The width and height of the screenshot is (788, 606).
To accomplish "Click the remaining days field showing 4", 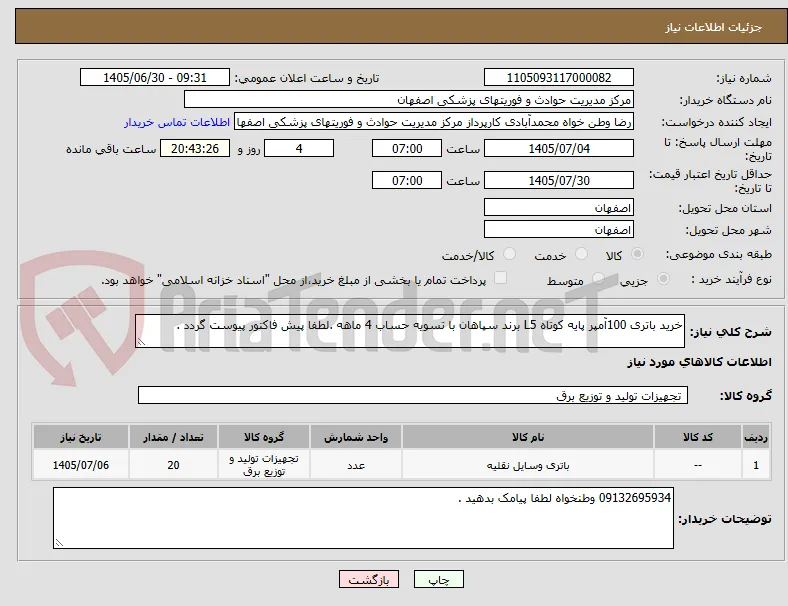I will click(299, 148).
